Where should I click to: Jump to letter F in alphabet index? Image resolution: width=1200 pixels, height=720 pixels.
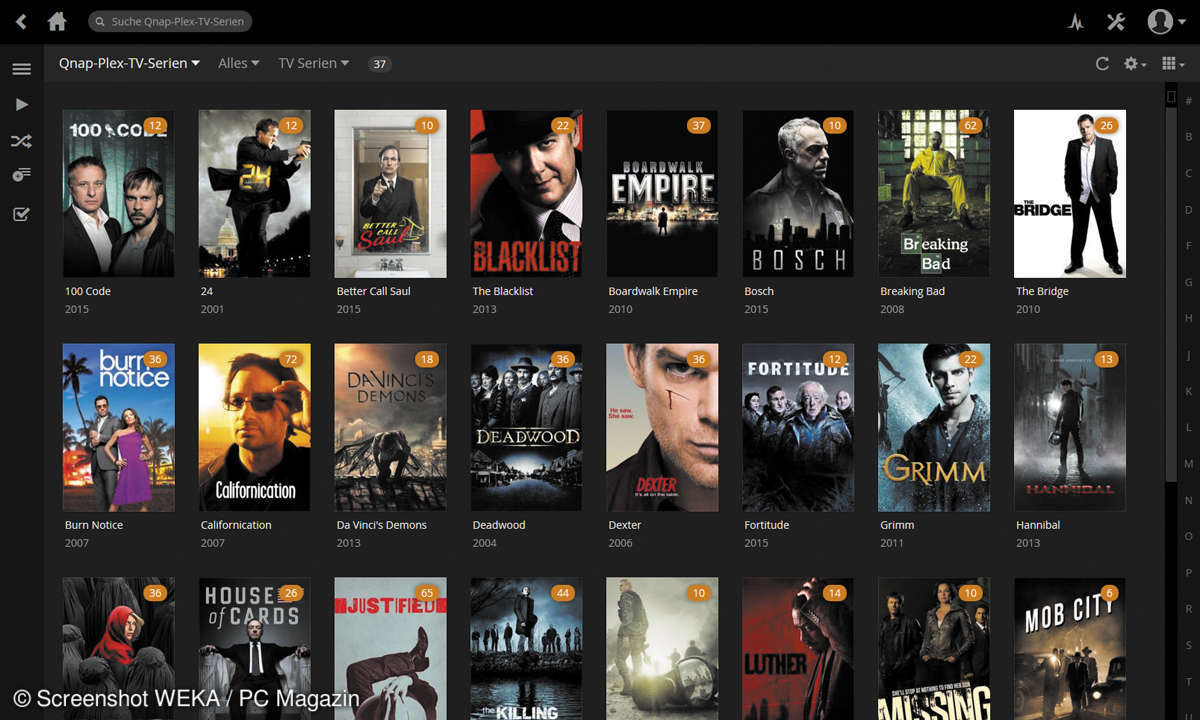pos(1189,246)
